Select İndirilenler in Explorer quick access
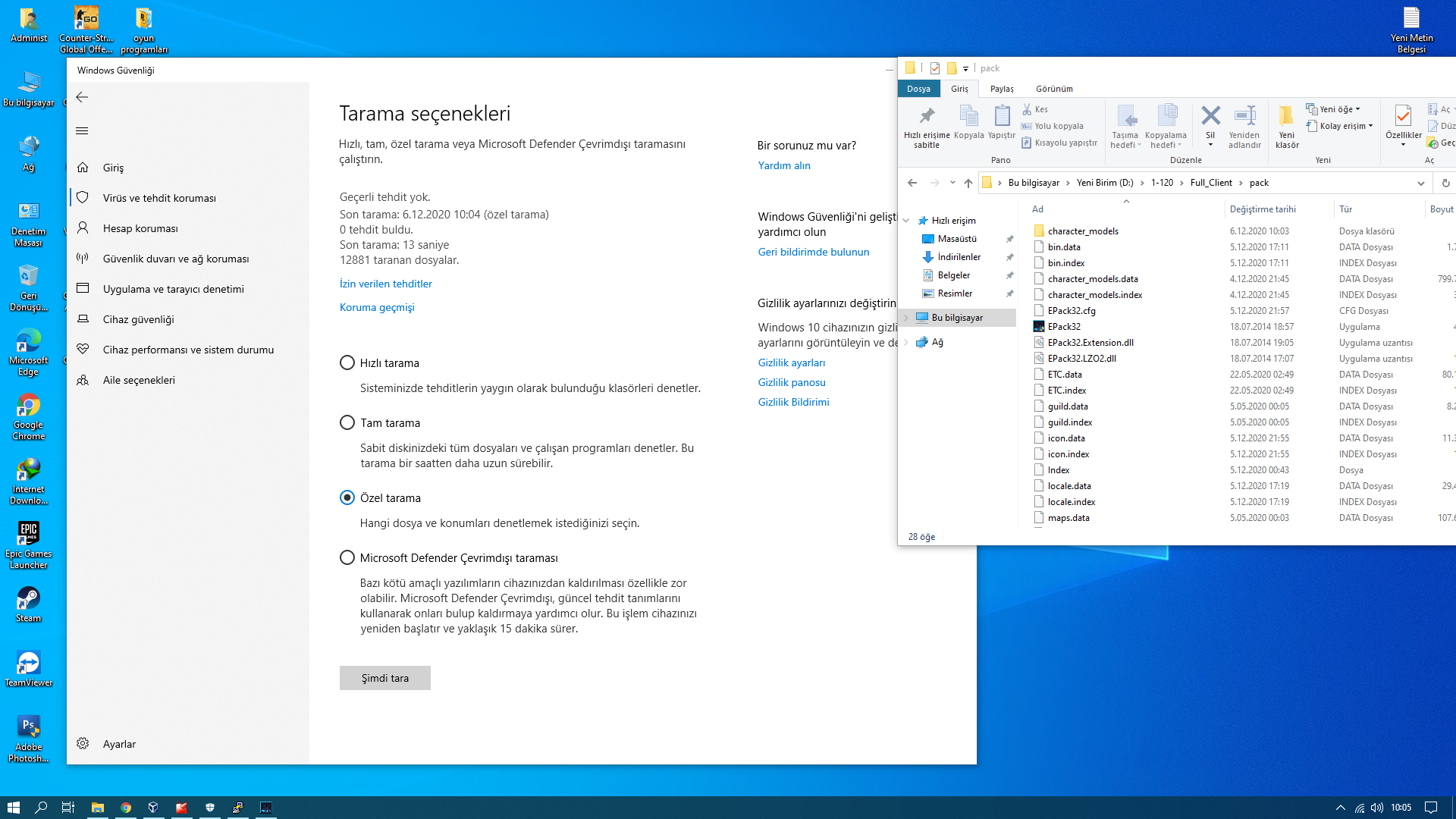Image resolution: width=1456 pixels, height=819 pixels. 959,257
